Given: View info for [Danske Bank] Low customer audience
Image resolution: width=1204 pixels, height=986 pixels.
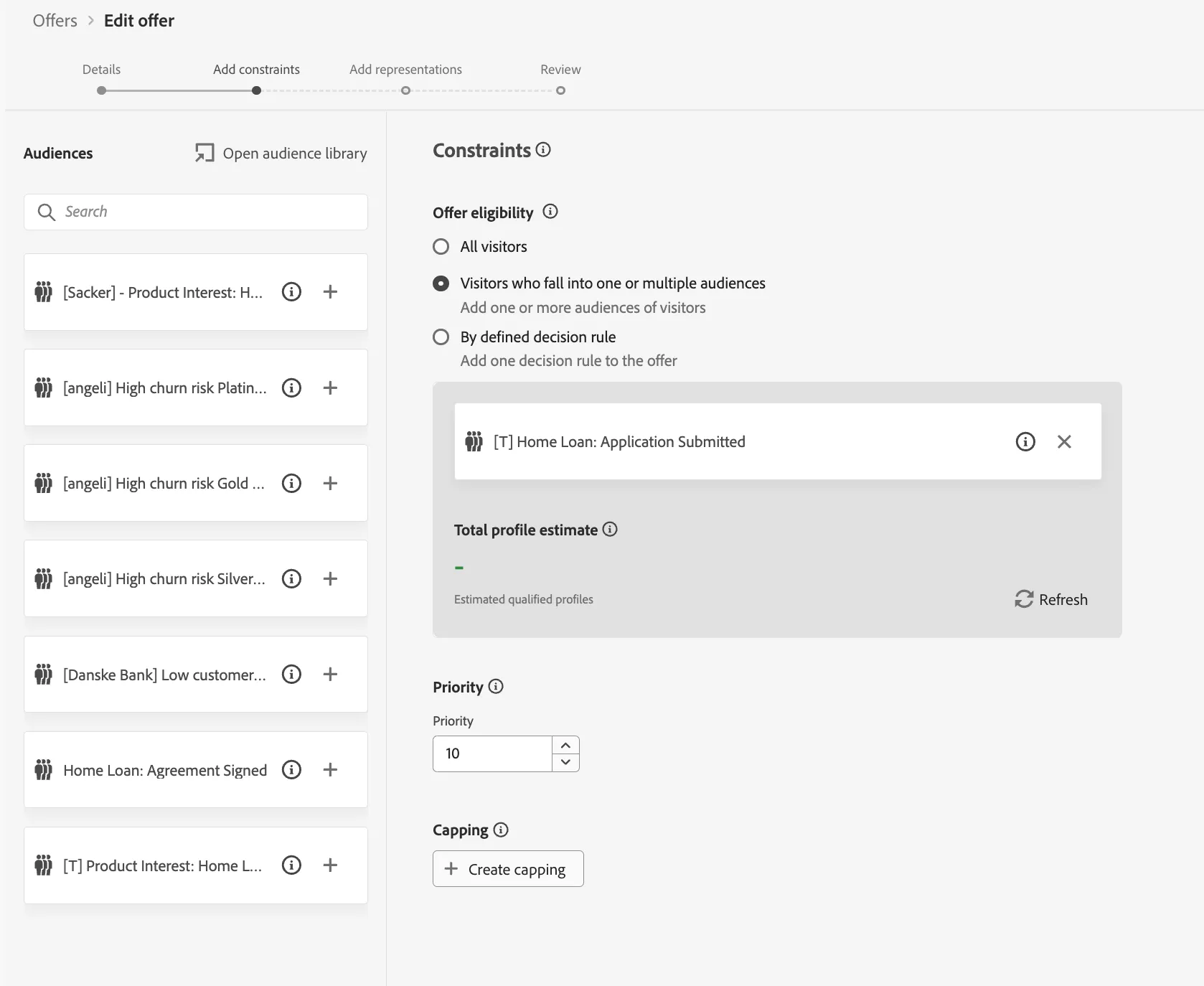Looking at the screenshot, I should click(291, 674).
